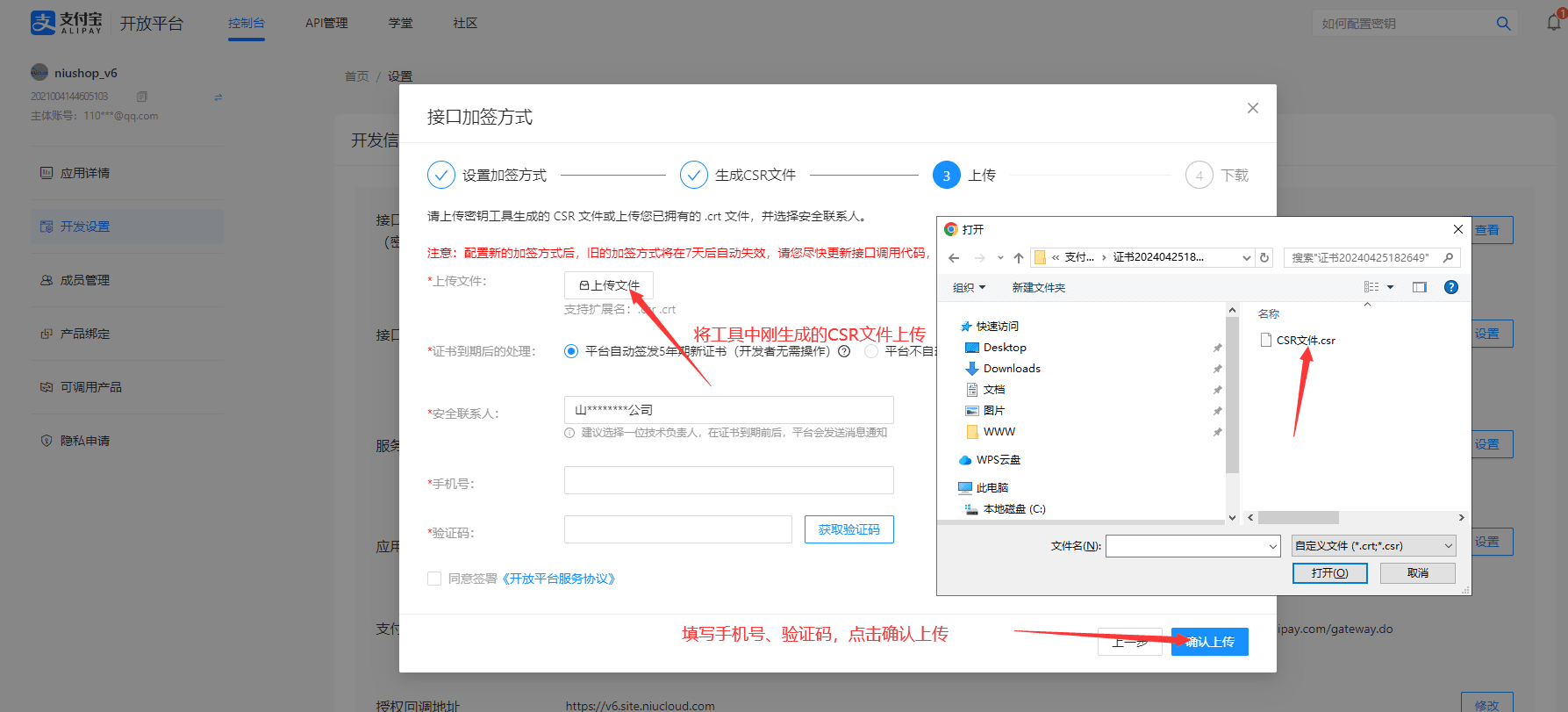Click the search magnifier icon in header

coord(1503,24)
